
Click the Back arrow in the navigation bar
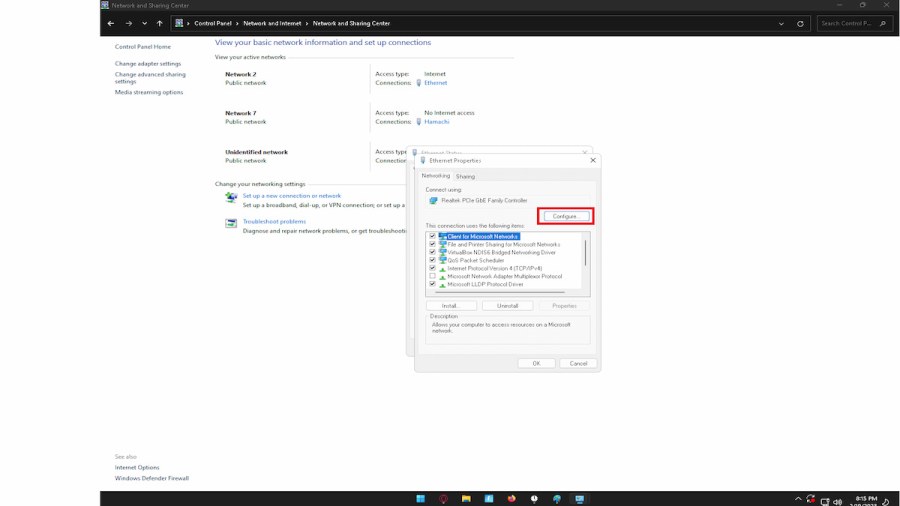111,23
